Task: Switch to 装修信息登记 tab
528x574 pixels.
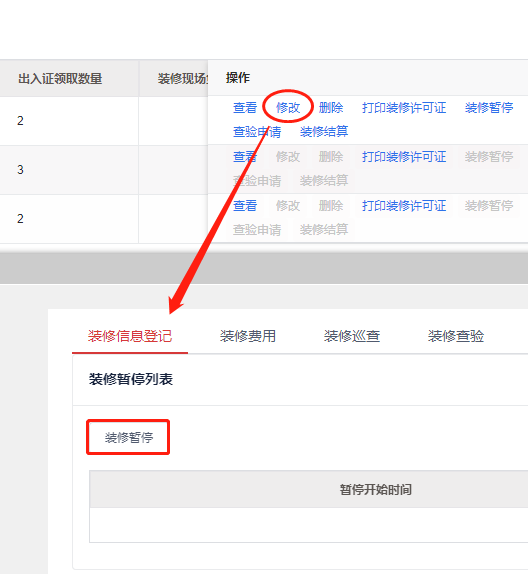Action: tap(130, 336)
